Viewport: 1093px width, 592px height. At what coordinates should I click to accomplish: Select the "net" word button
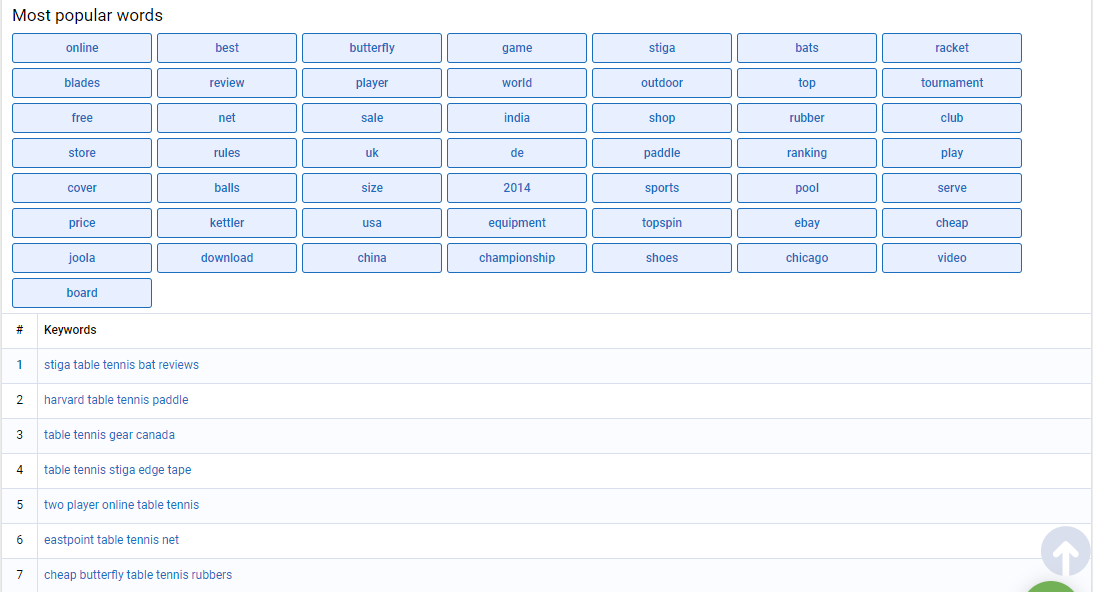click(x=227, y=118)
